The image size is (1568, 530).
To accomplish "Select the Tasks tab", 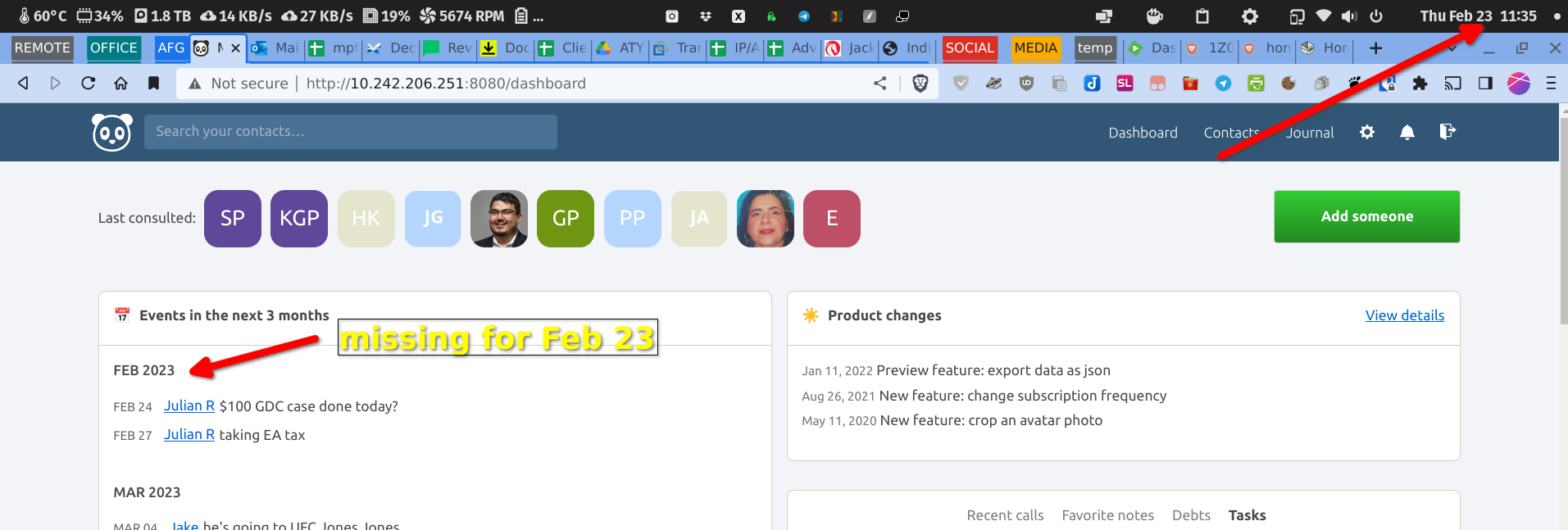I will 1247,515.
